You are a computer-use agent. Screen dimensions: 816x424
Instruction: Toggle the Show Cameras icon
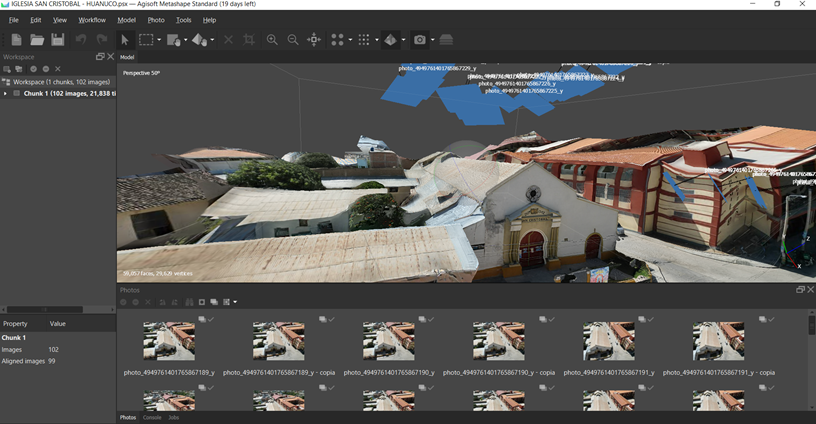[419, 40]
